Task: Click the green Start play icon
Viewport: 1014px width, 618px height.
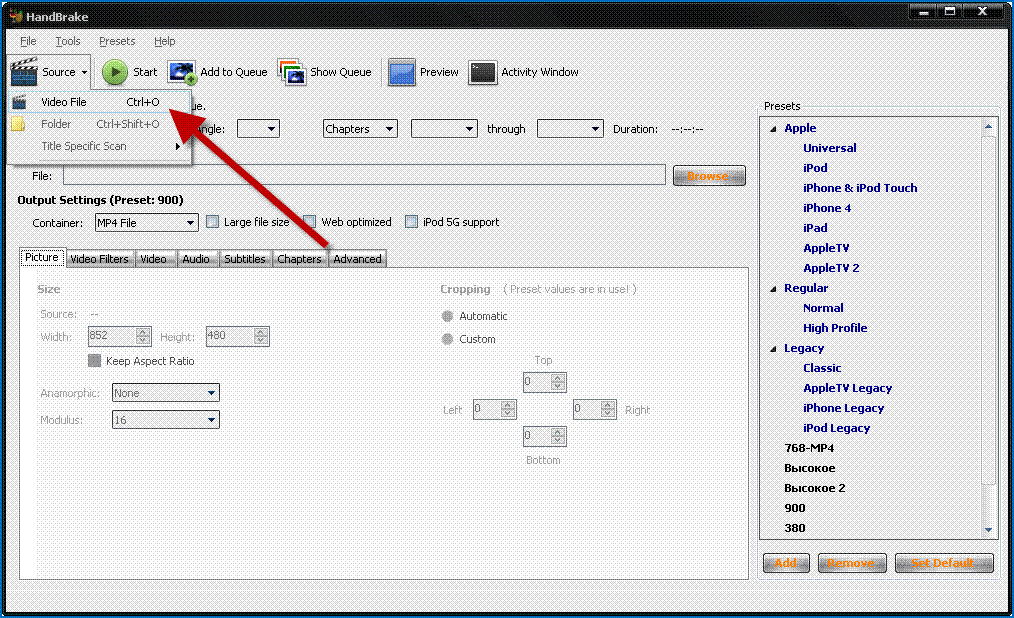Action: point(114,72)
